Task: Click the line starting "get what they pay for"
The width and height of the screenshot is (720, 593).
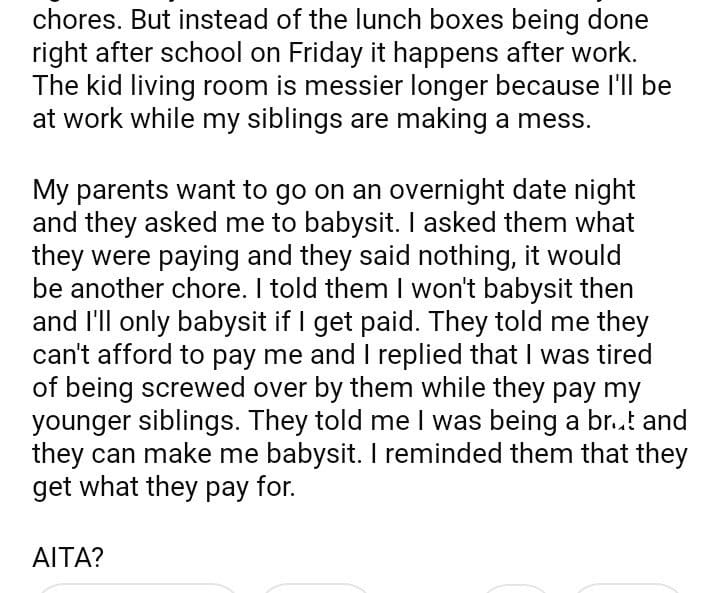Action: pyautogui.click(x=164, y=487)
